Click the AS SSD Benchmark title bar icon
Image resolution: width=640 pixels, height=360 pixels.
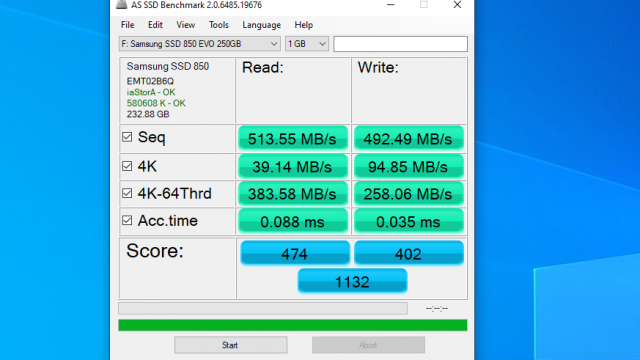(121, 4)
